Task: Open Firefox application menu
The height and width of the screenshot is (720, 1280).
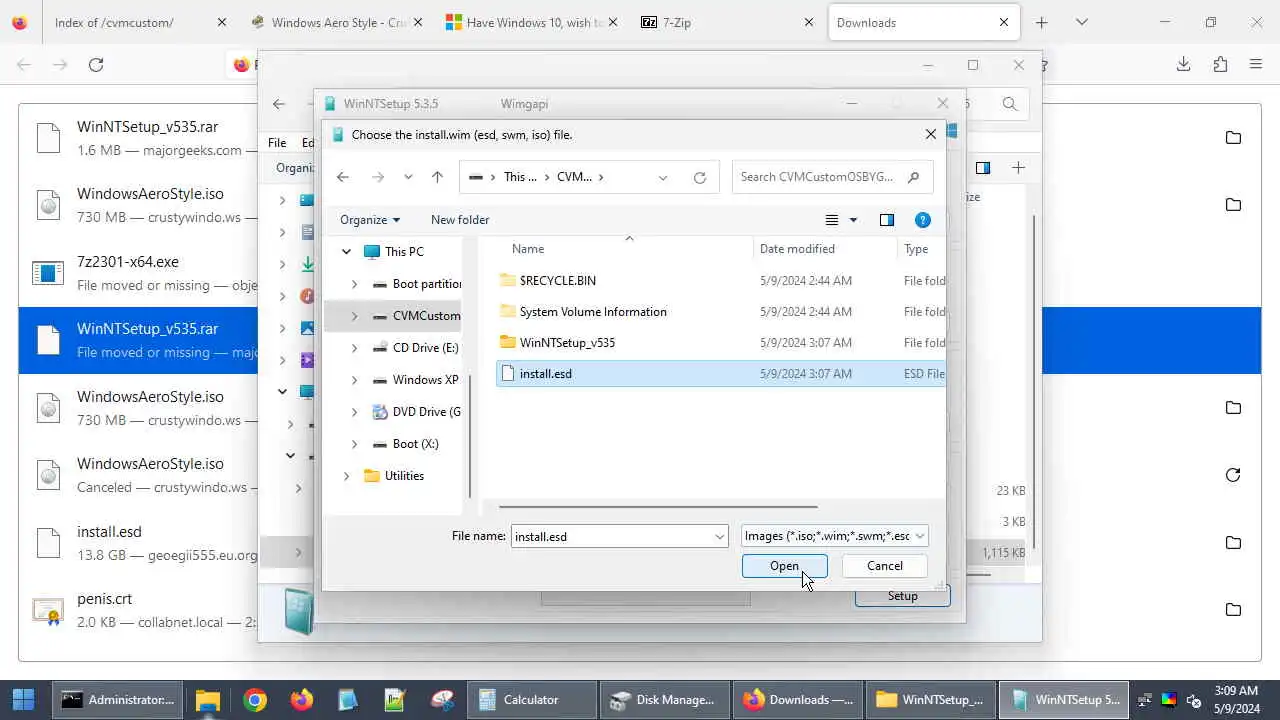Action: coord(1256,65)
